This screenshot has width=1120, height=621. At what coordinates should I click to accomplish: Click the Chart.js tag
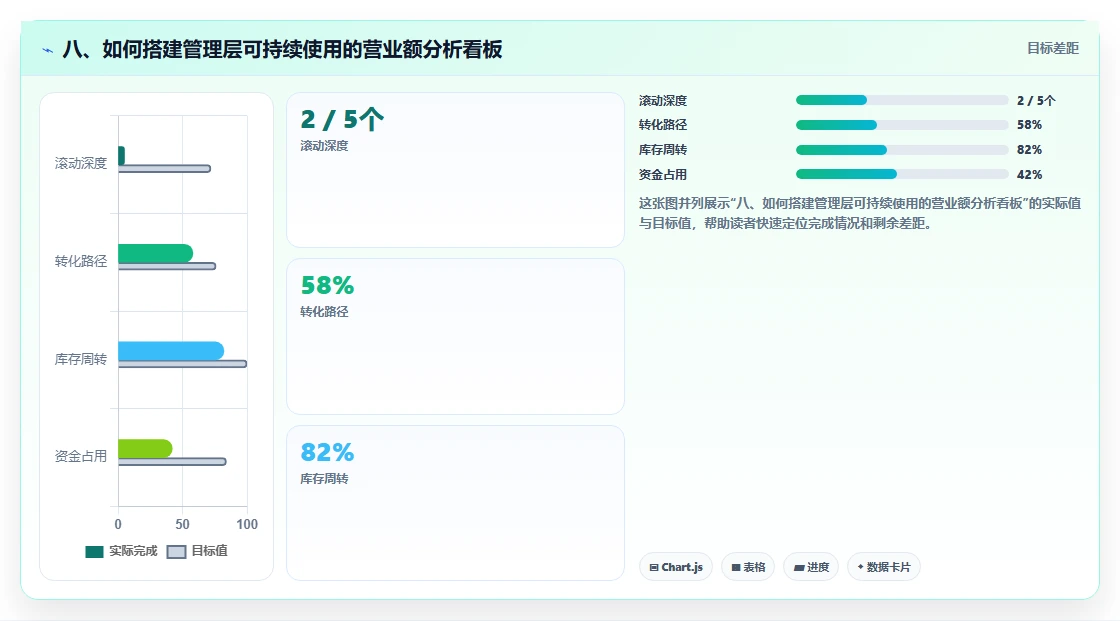[676, 567]
